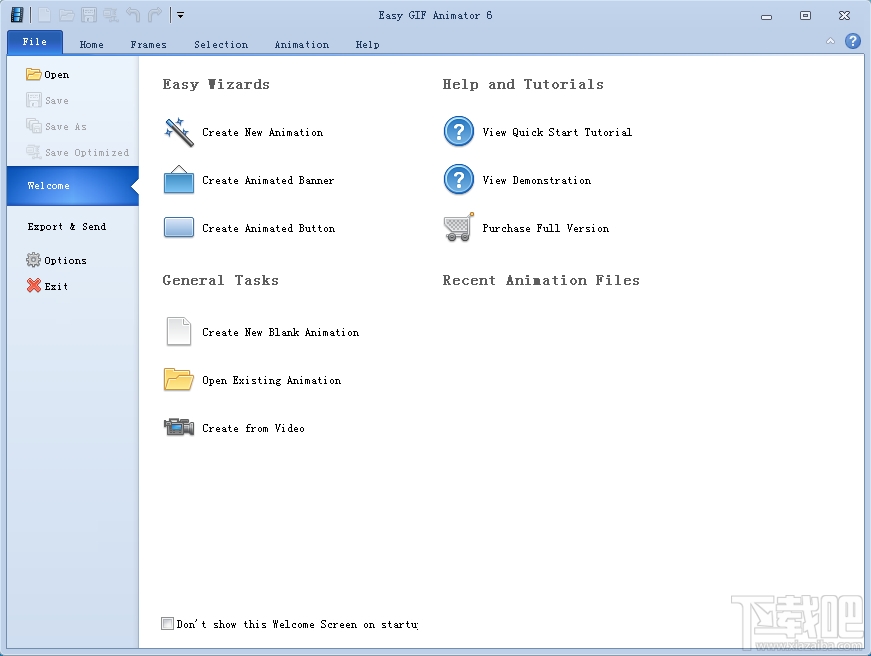Screen dimensions: 871x656
Task: Select the Welcome sidebar entry
Action: [x=48, y=185]
